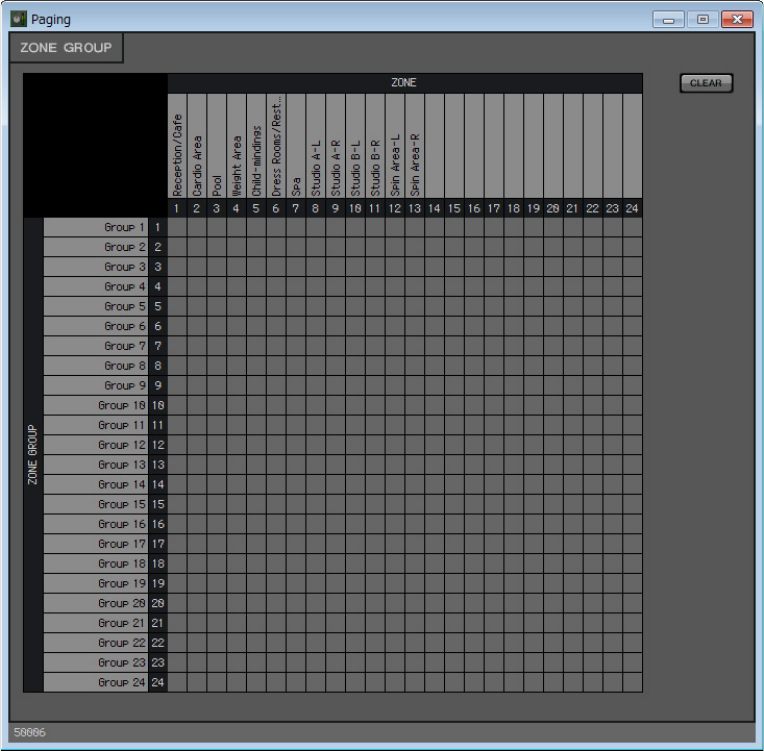Select the Reception/Cafe zone column header

click(x=177, y=146)
